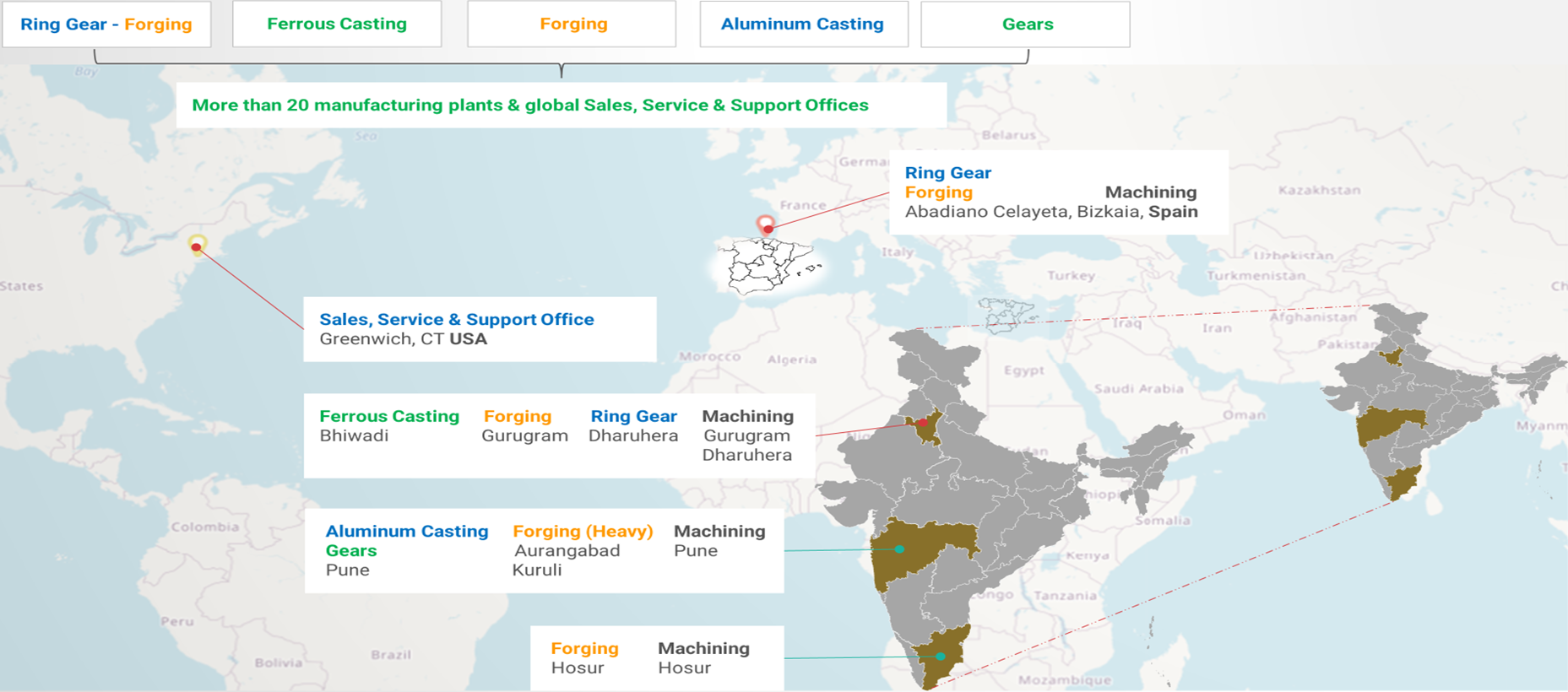The image size is (1568, 692).
Task: Choose the Aluminum Casting box
Action: [804, 24]
